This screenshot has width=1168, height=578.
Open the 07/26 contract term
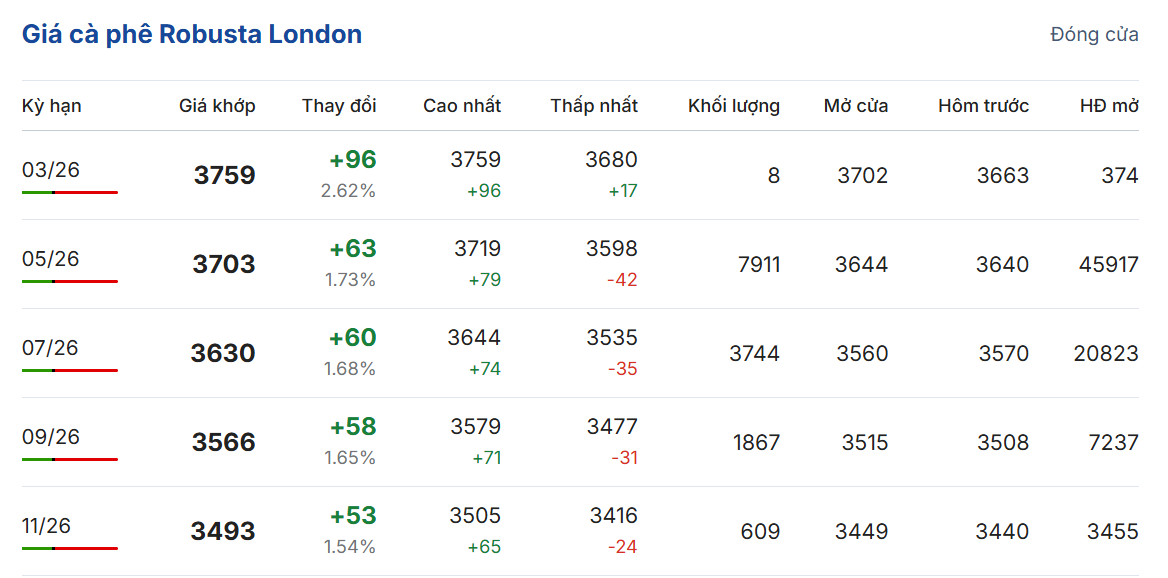51,348
